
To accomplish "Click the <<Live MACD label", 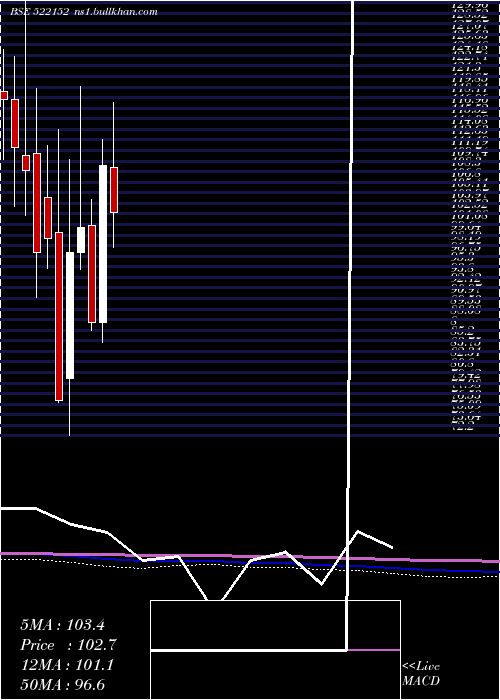I will point(421,674).
